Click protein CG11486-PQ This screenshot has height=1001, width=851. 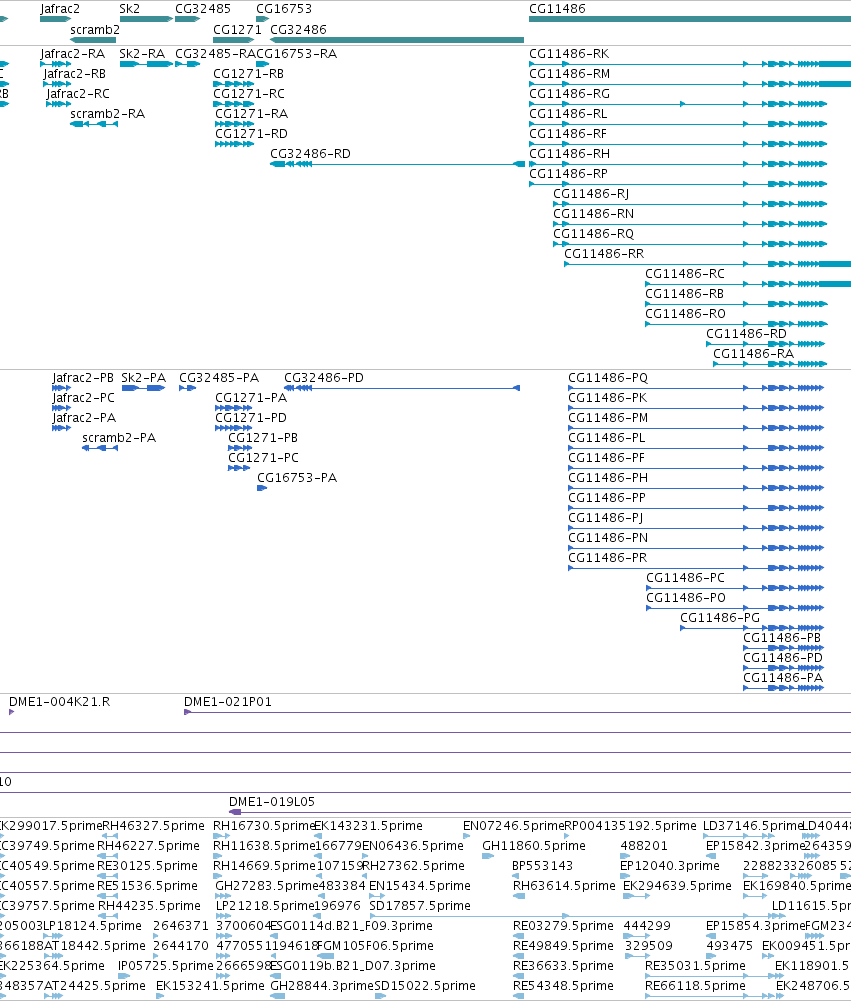tap(696, 388)
